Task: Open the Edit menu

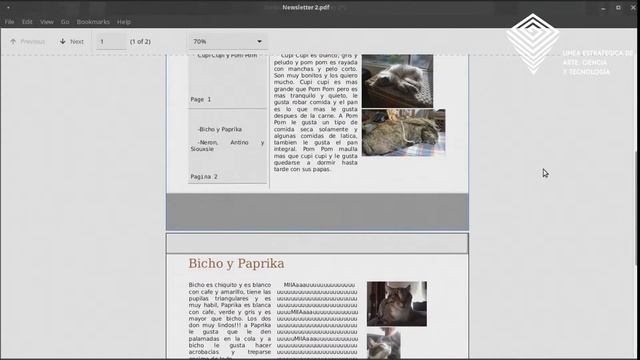Action: [27, 22]
